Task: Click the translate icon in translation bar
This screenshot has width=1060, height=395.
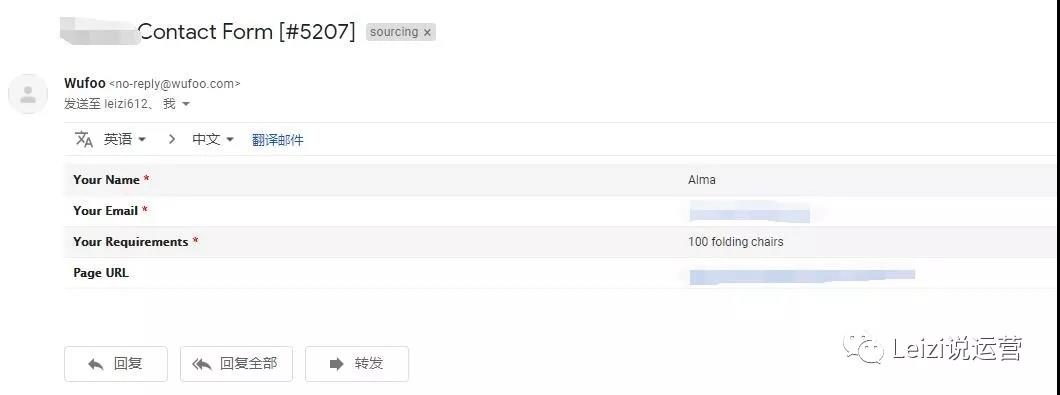Action: (x=84, y=139)
